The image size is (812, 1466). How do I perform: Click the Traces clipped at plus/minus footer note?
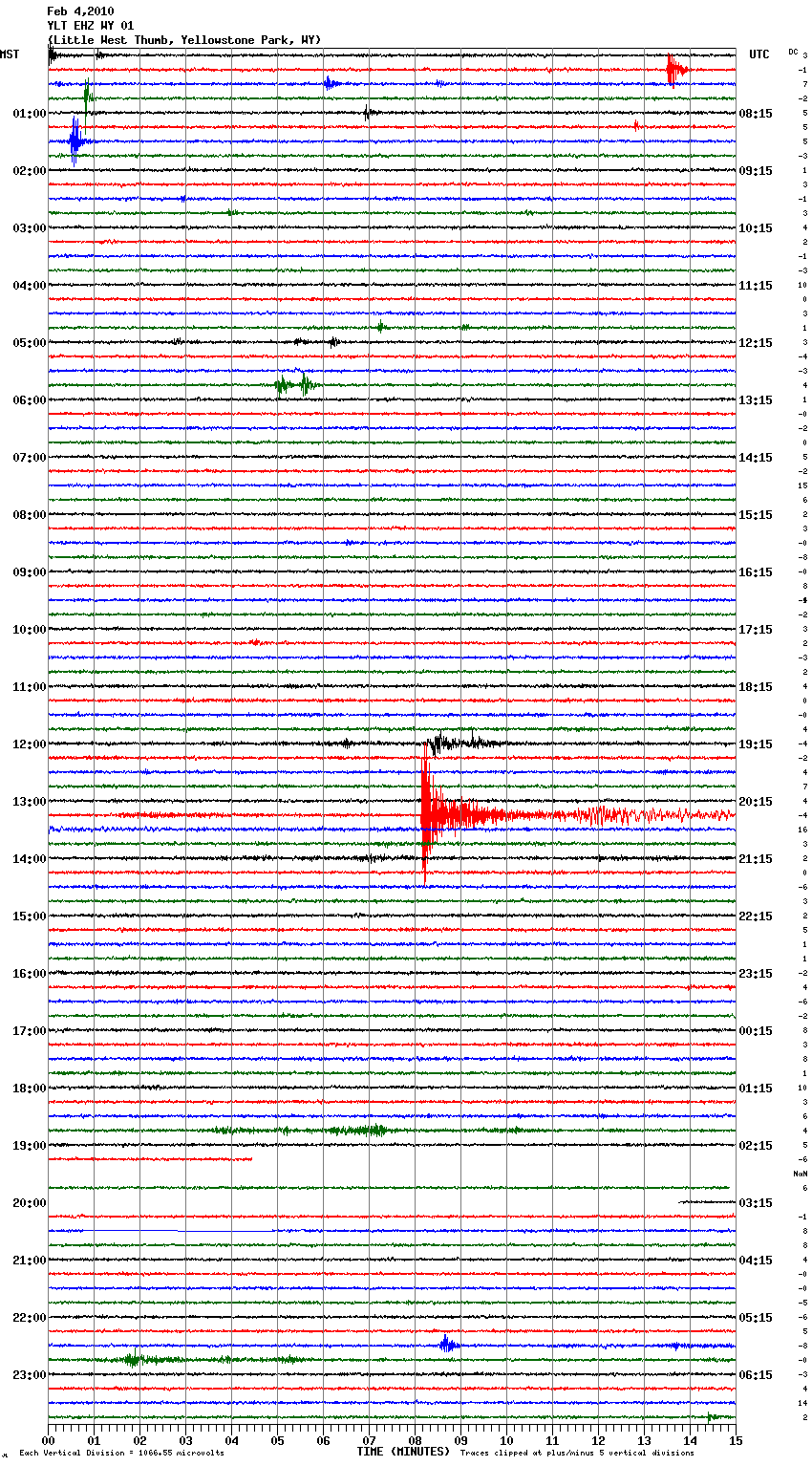point(577,1453)
